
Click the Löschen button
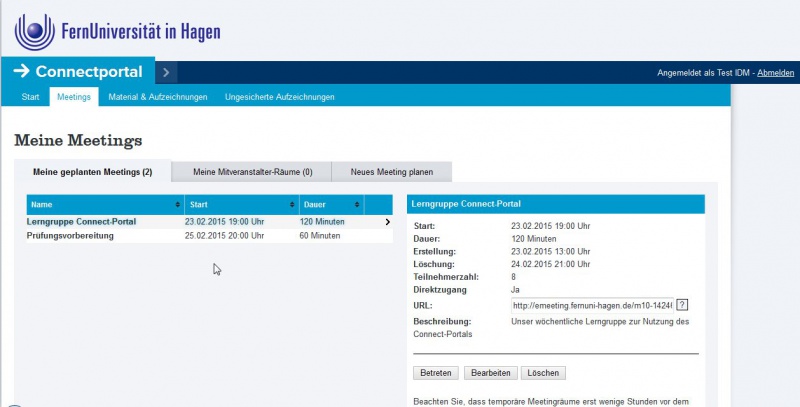coord(543,373)
